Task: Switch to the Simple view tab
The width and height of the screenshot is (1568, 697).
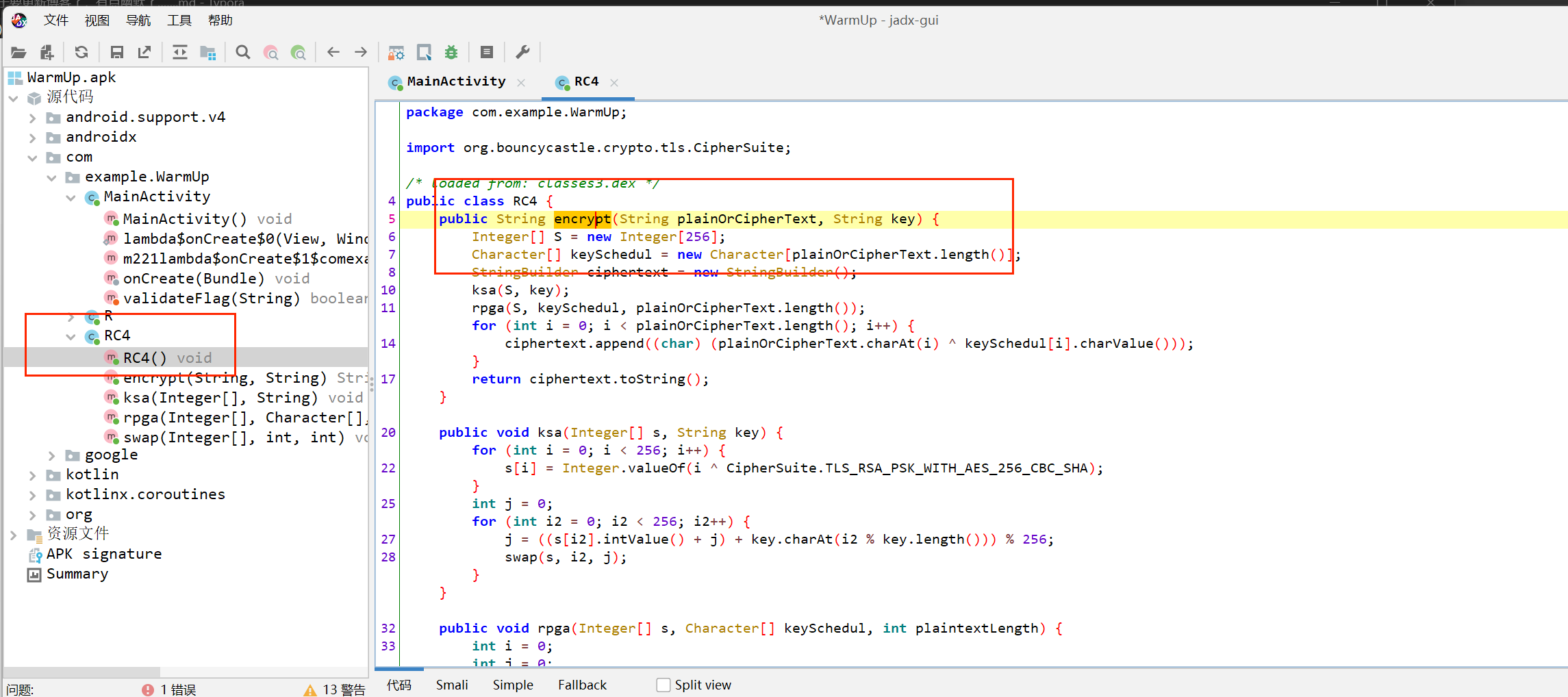Action: [513, 685]
